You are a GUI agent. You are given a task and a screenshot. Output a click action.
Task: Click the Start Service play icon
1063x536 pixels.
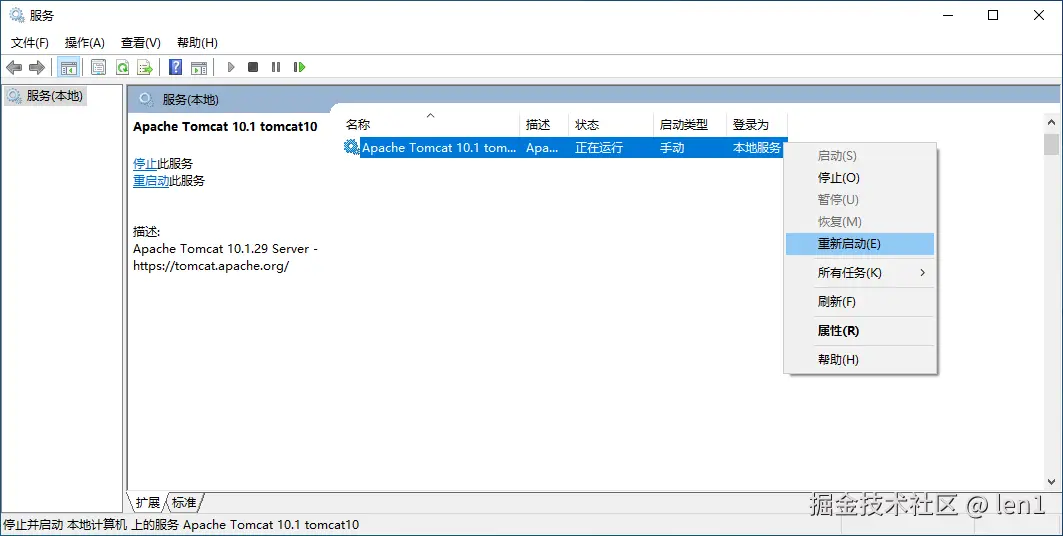231,67
